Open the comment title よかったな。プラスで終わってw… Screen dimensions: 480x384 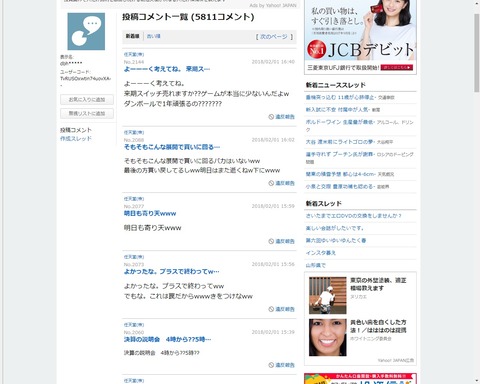tap(171, 271)
